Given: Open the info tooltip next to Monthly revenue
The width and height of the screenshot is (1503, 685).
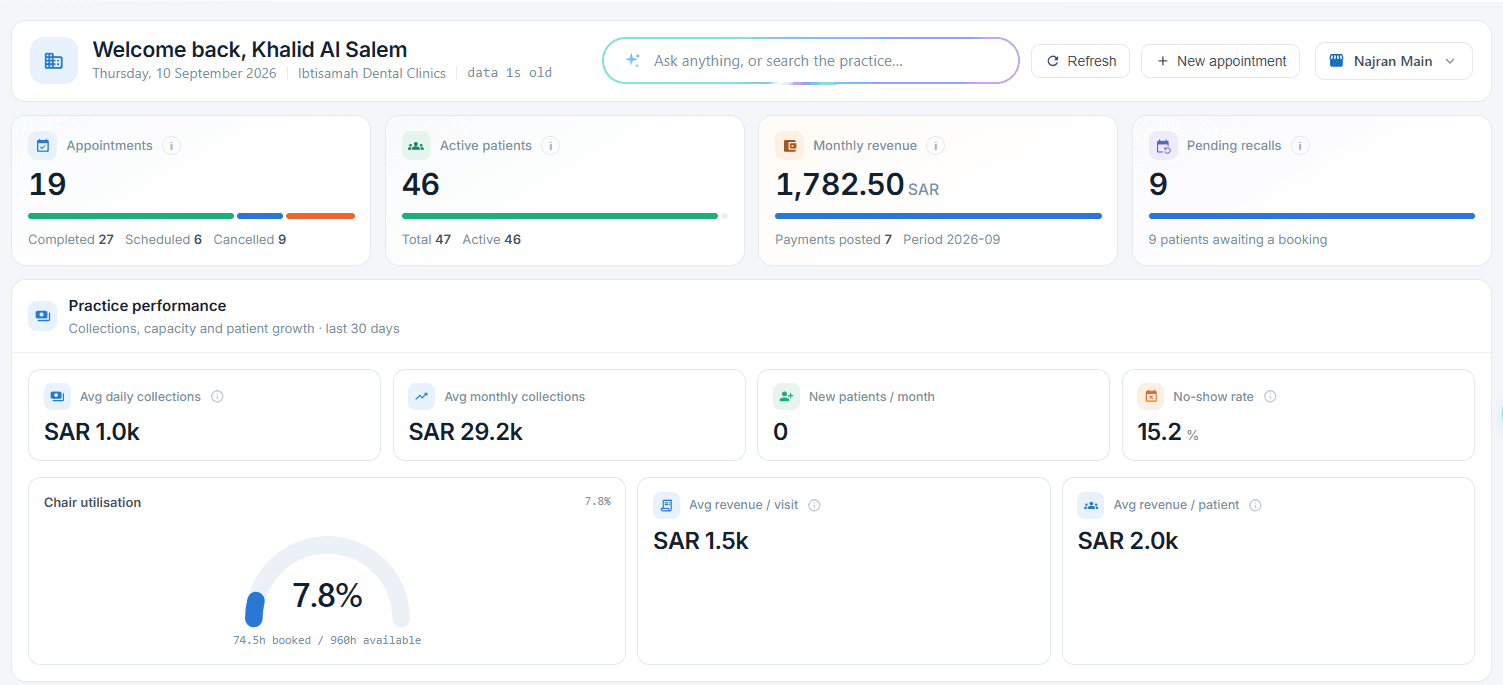Looking at the screenshot, I should pyautogui.click(x=935, y=146).
